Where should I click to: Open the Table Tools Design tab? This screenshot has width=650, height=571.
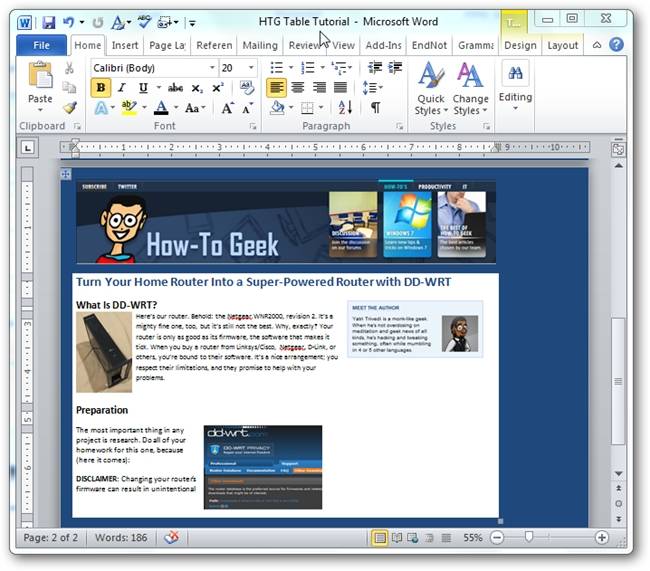[x=520, y=45]
